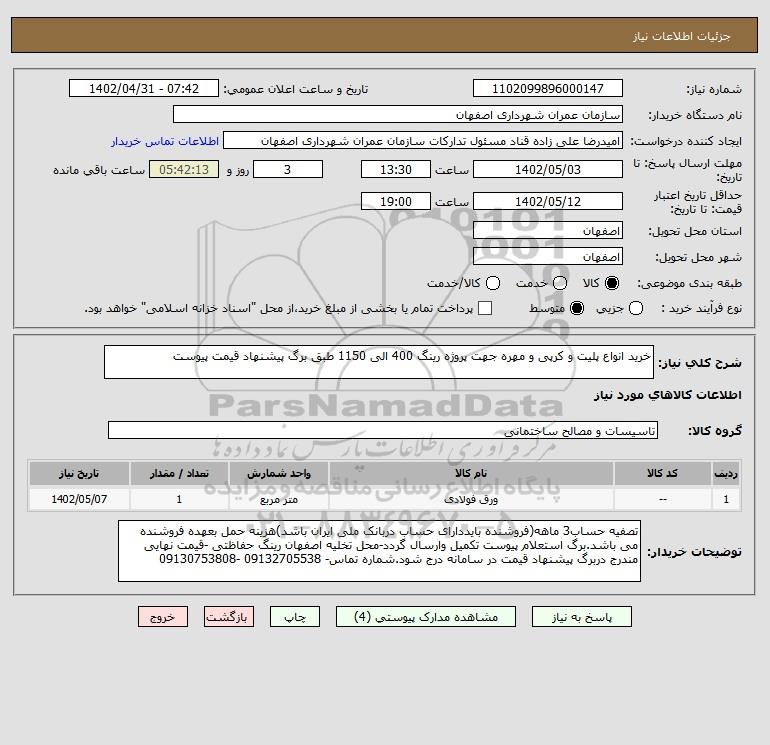This screenshot has width=770, height=745.
Task: Click the request number field 1102099896000147
Action: [548, 88]
